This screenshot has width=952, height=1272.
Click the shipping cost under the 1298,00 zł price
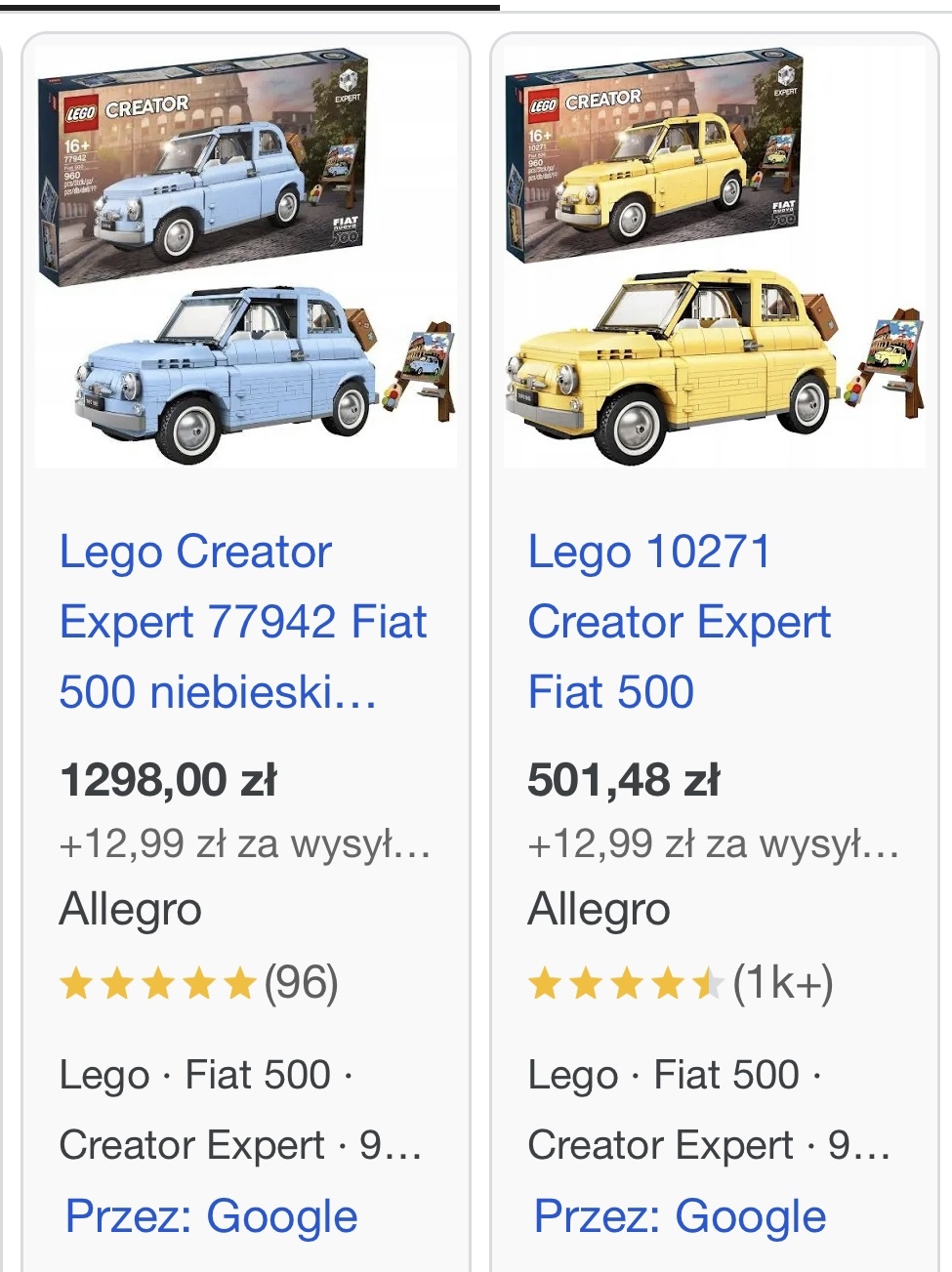(245, 843)
